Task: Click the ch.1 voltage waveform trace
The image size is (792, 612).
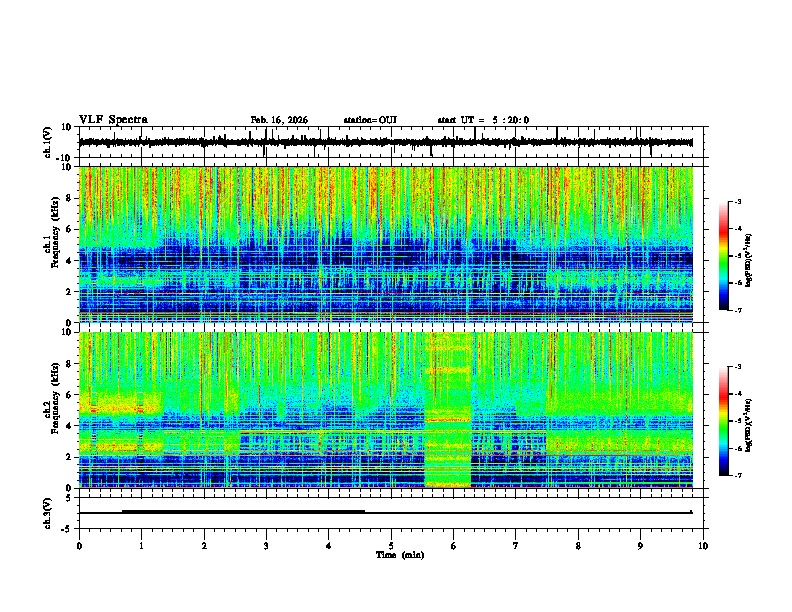Action: pyautogui.click(x=385, y=142)
